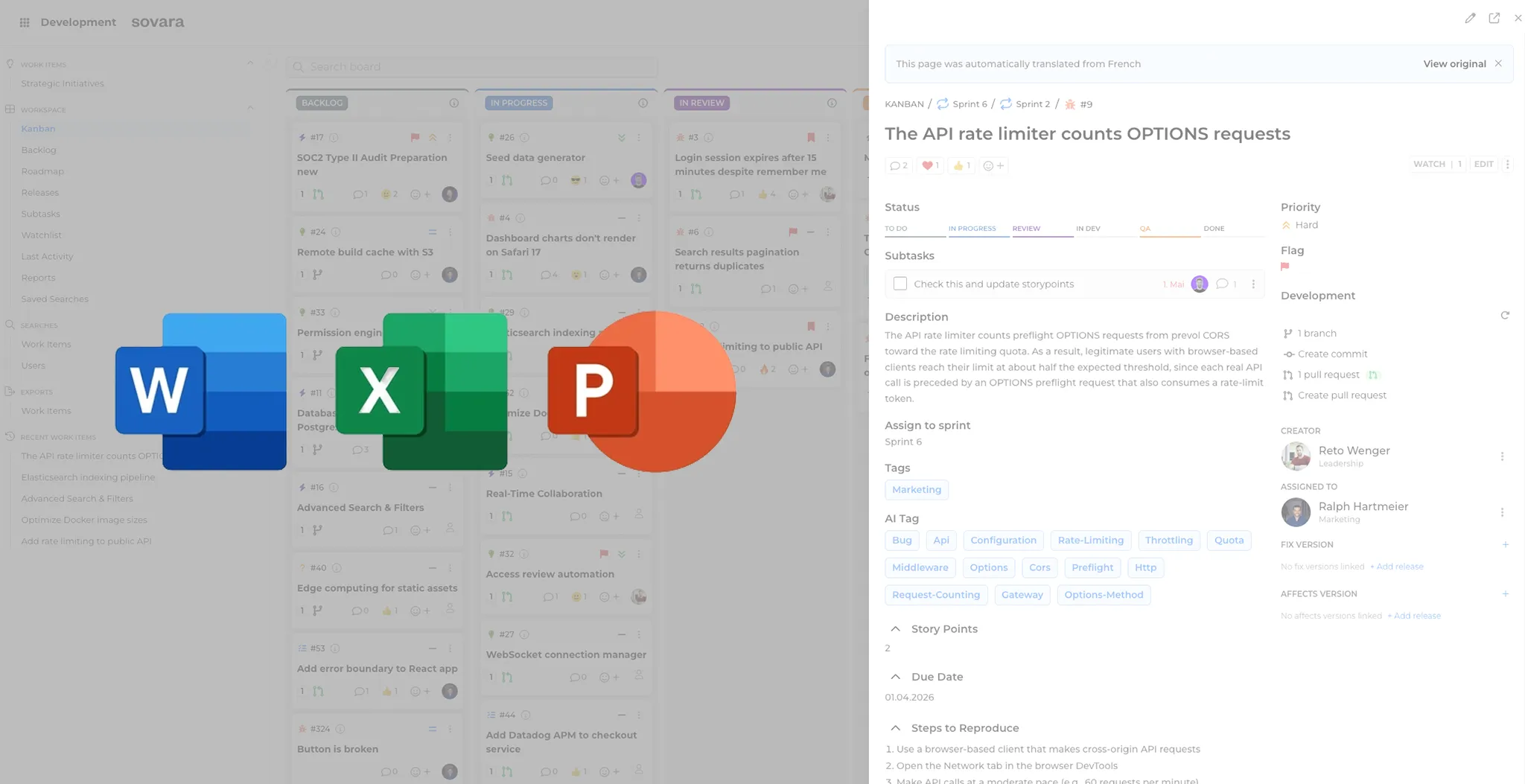This screenshot has height=784, width=1525.
Task: Click the subtask assignee avatar
Action: click(x=1199, y=284)
